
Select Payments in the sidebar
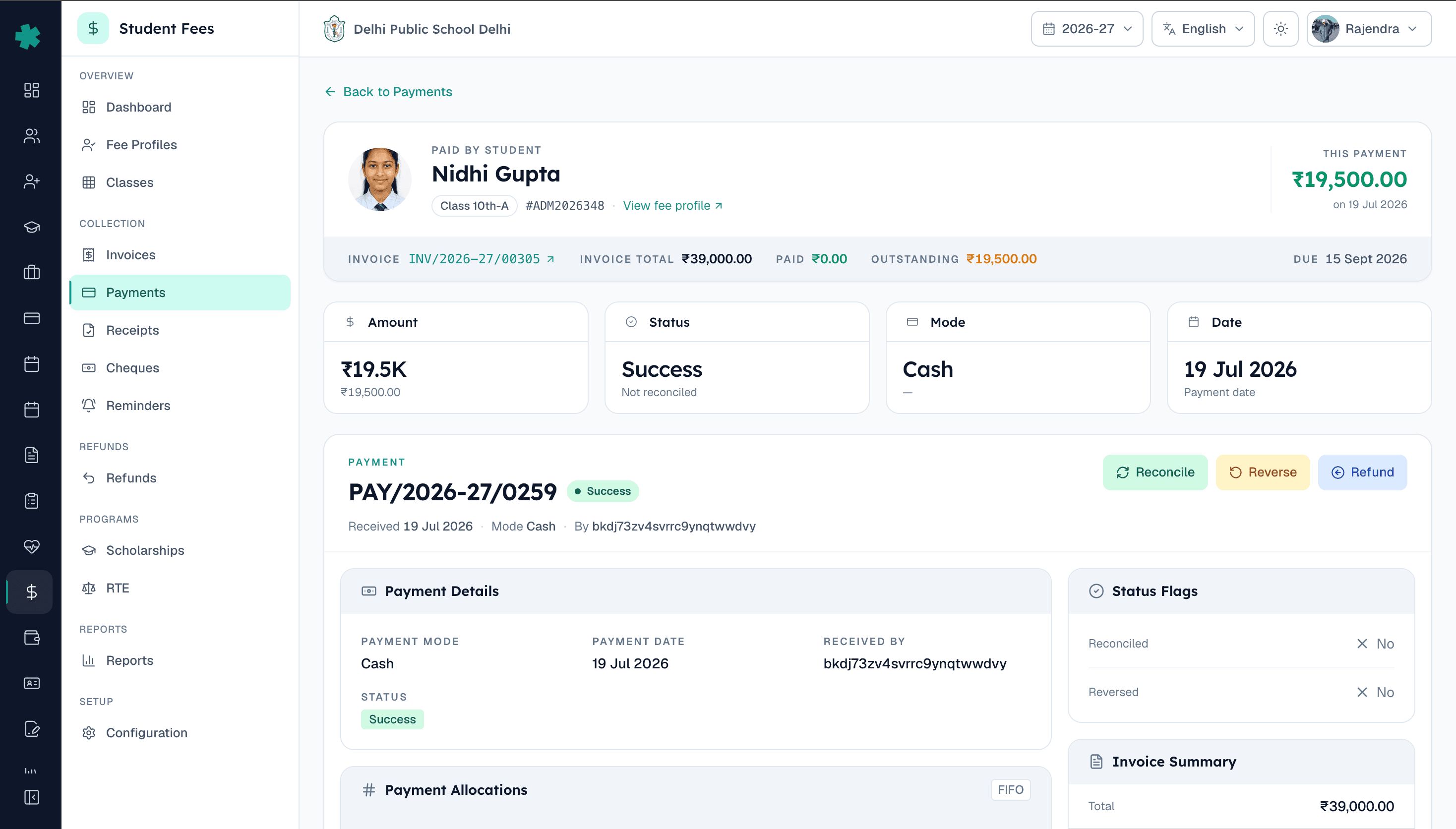[180, 293]
